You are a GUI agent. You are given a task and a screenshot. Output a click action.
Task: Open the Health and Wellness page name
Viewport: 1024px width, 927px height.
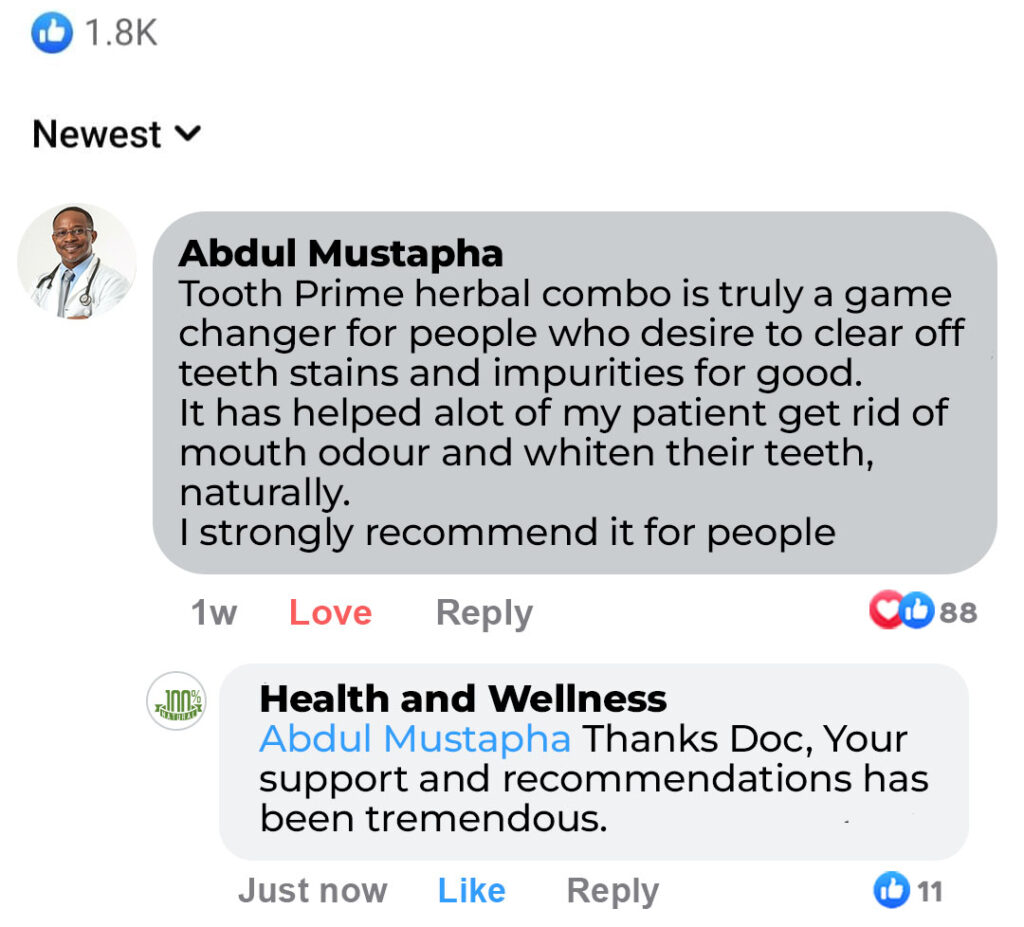[x=462, y=698]
